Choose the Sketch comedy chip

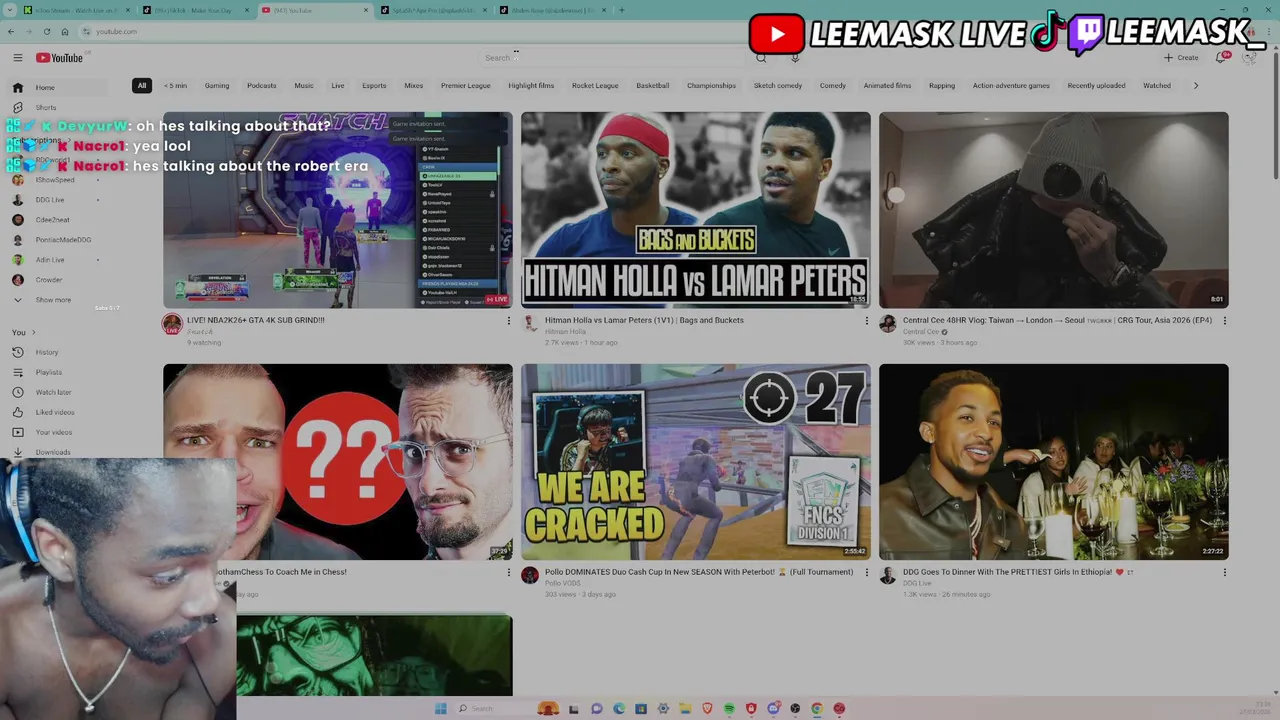778,86
